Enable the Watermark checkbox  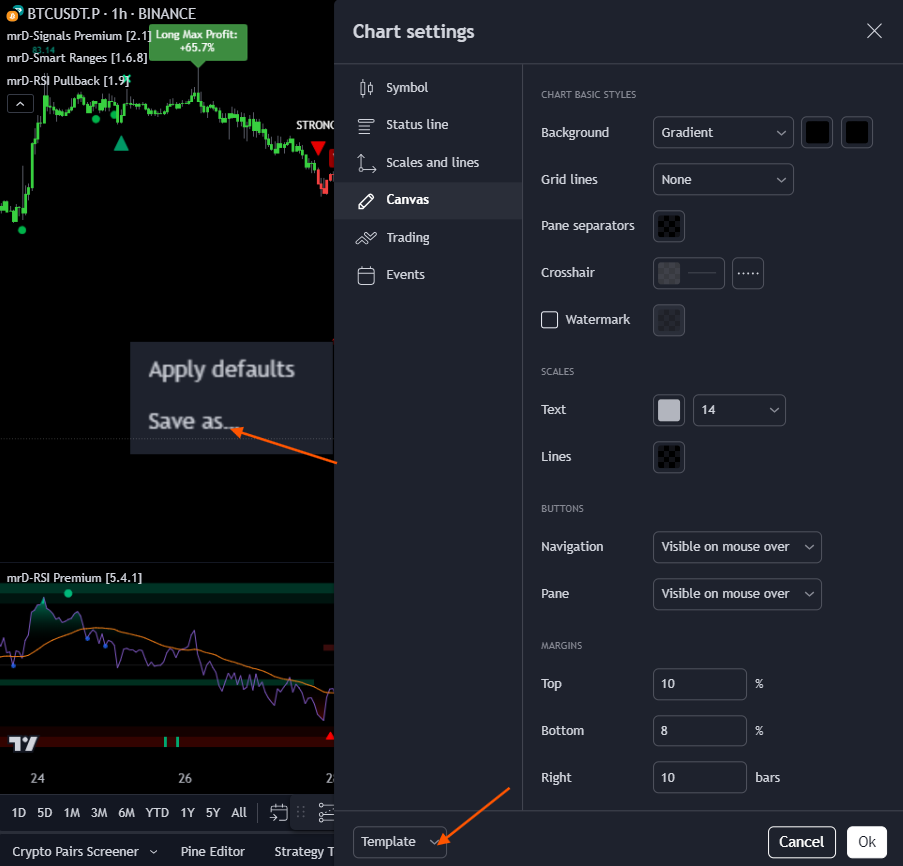(549, 320)
